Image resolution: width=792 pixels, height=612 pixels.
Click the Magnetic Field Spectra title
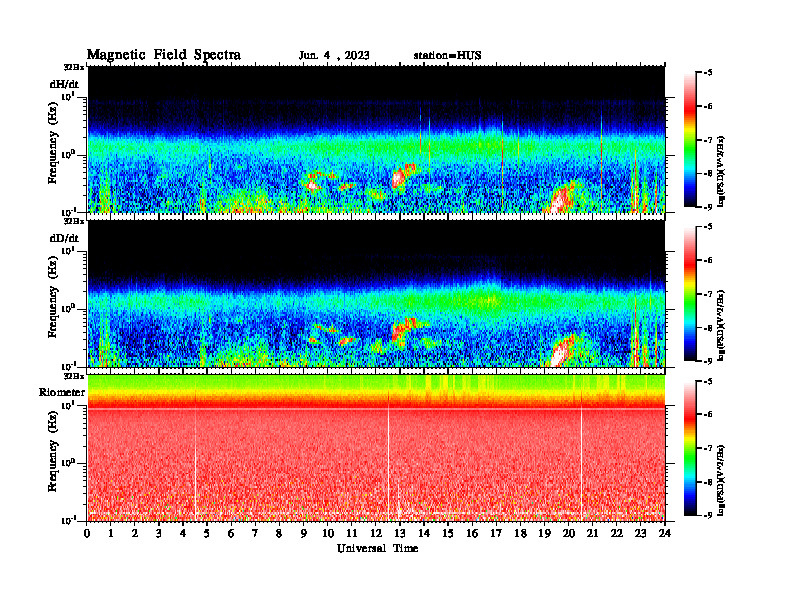click(164, 55)
